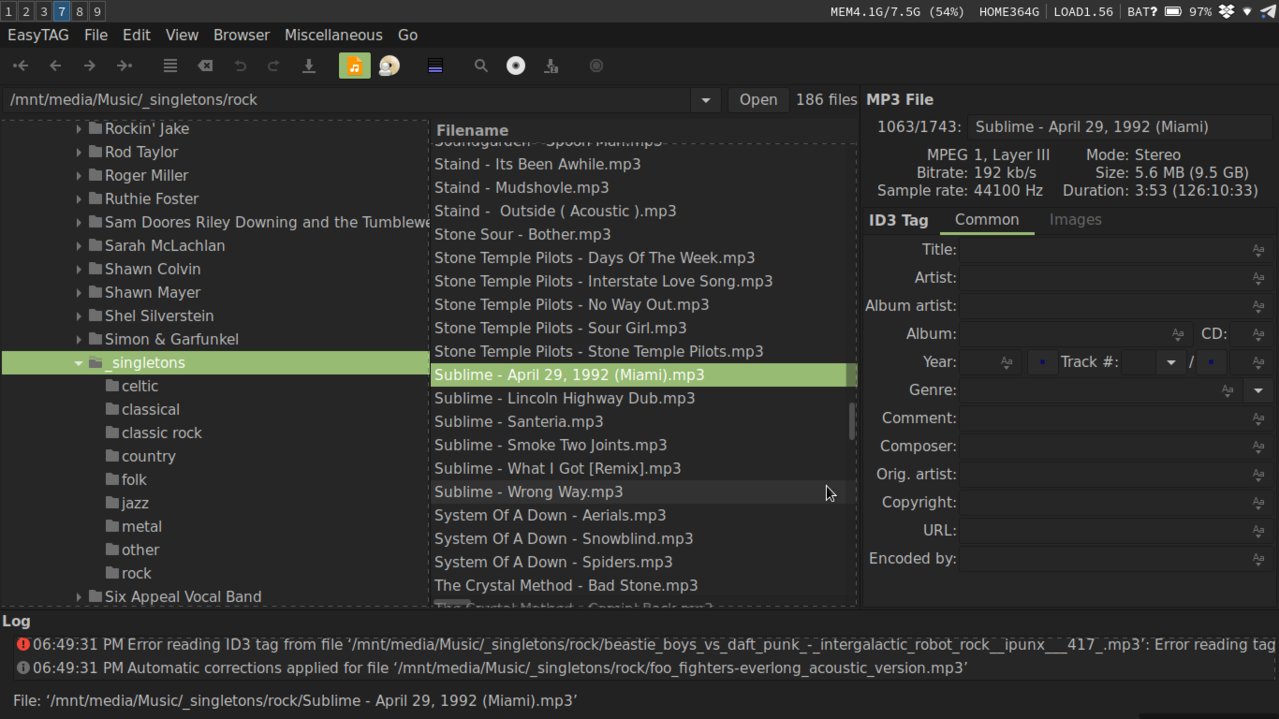Viewport: 1279px width, 719px height.
Task: Expand the Six Appeal Vocal Band folder
Action: click(79, 597)
